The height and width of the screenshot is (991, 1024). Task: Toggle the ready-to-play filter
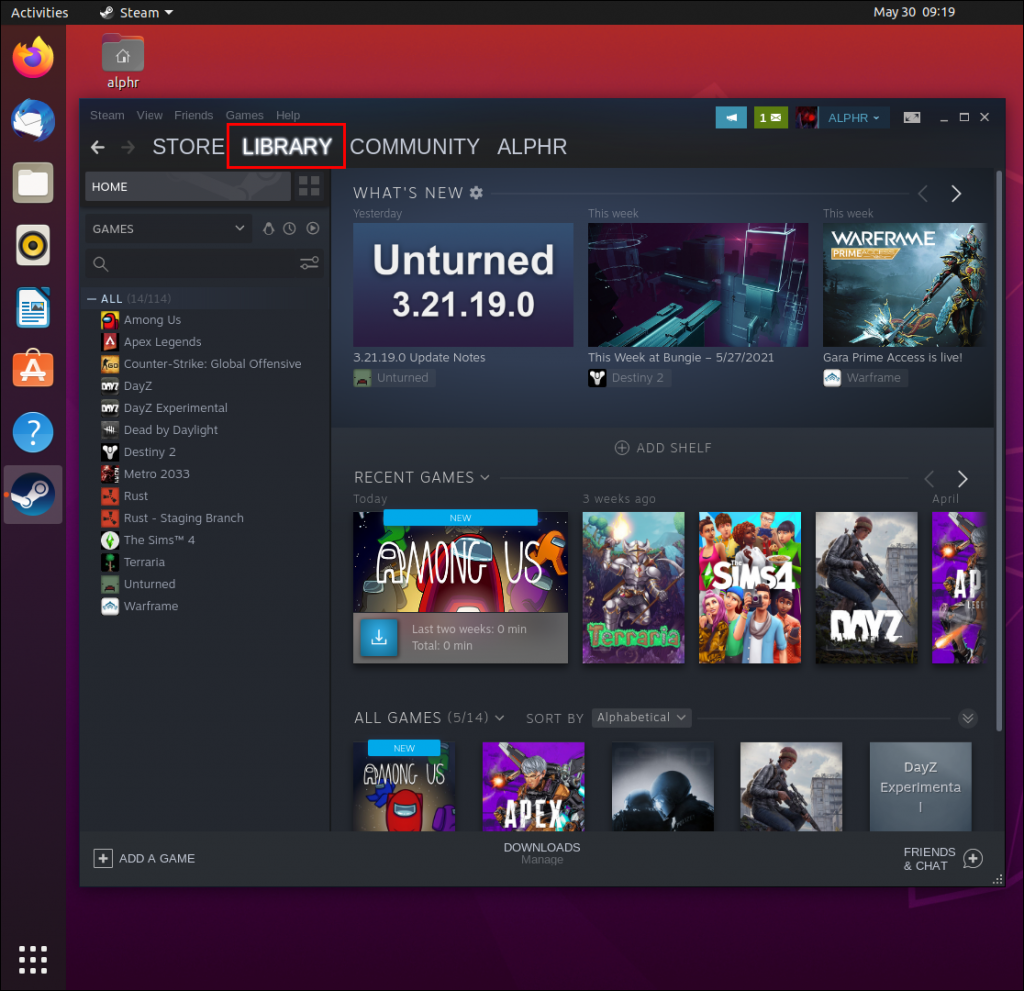(312, 228)
